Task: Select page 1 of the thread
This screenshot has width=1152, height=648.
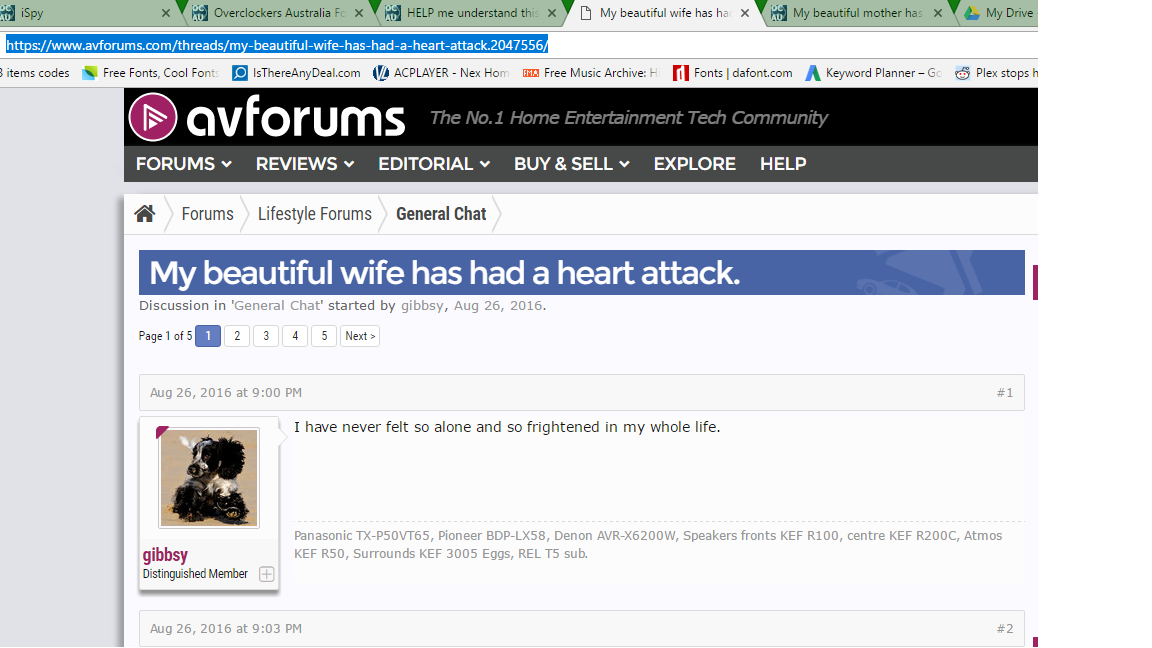Action: click(x=208, y=336)
